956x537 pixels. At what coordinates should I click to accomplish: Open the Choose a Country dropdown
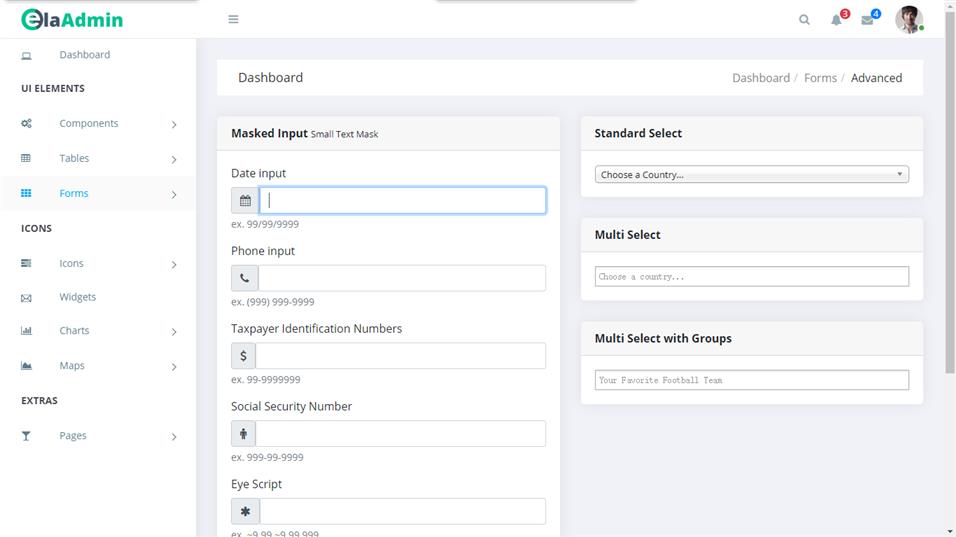tap(751, 174)
